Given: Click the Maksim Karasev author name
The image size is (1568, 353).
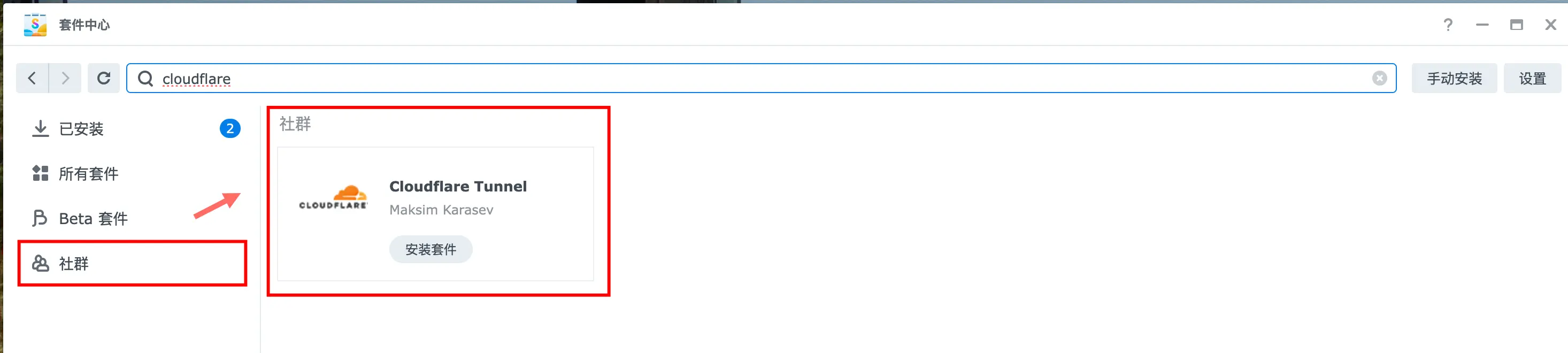Looking at the screenshot, I should coord(441,210).
